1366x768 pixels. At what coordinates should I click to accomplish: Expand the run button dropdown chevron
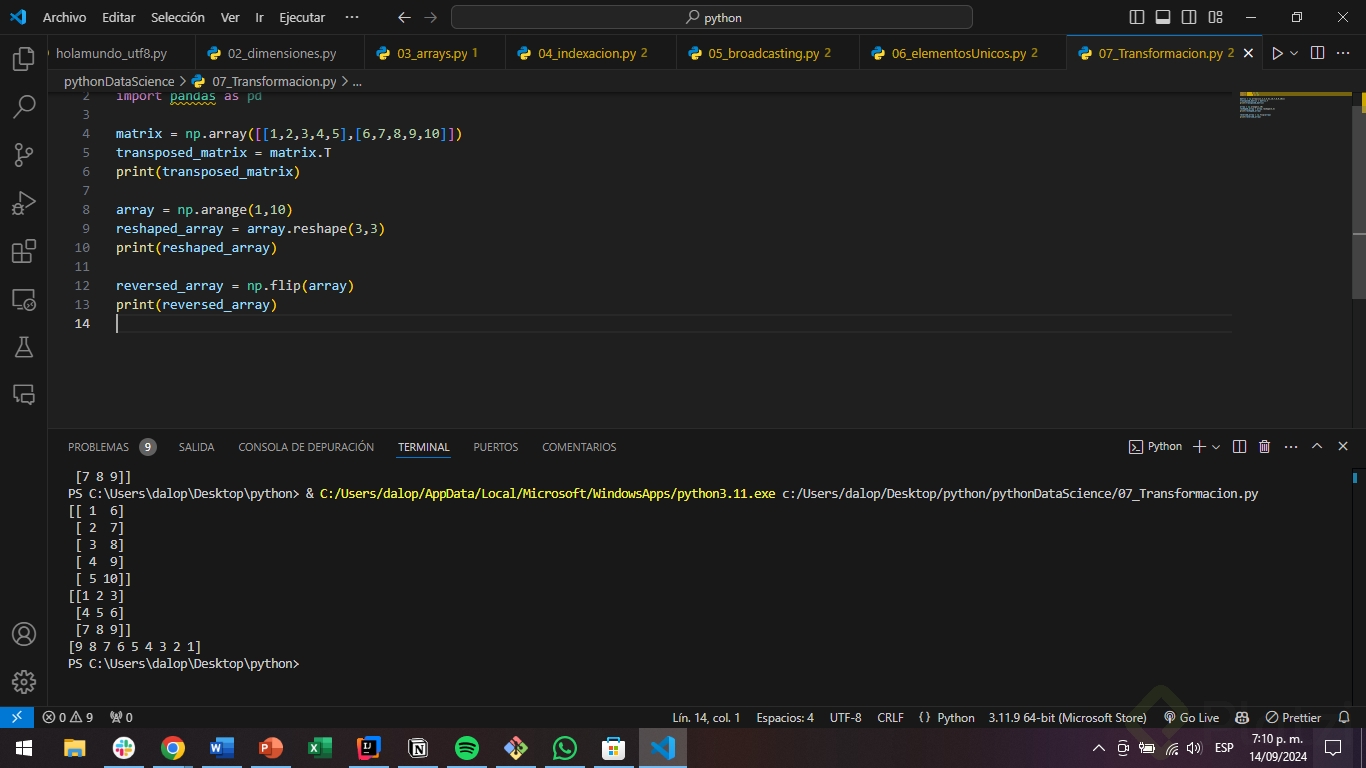(x=1294, y=53)
